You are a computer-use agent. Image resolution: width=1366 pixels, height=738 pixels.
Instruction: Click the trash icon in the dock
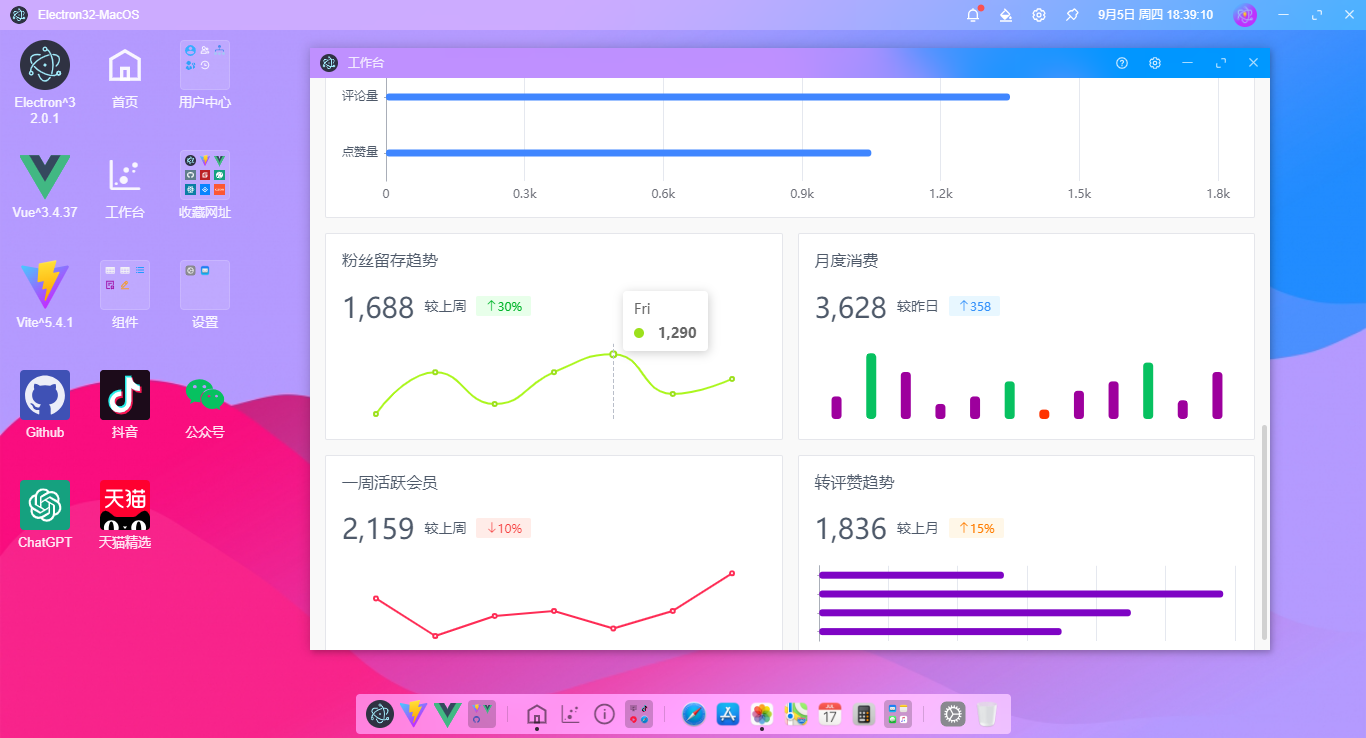point(987,714)
